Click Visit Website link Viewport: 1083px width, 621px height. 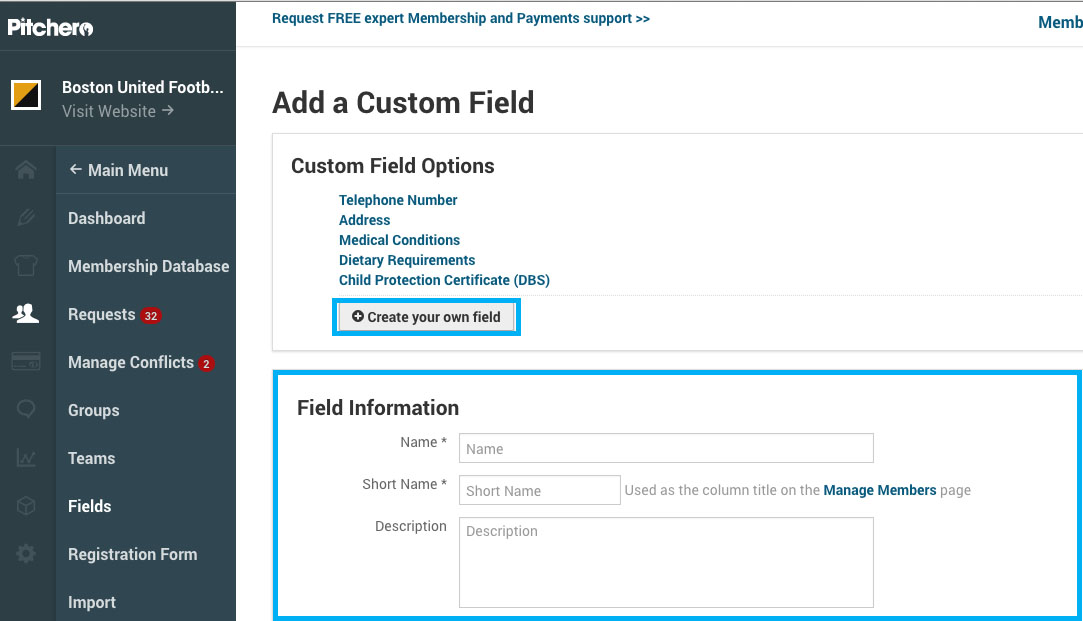click(117, 111)
